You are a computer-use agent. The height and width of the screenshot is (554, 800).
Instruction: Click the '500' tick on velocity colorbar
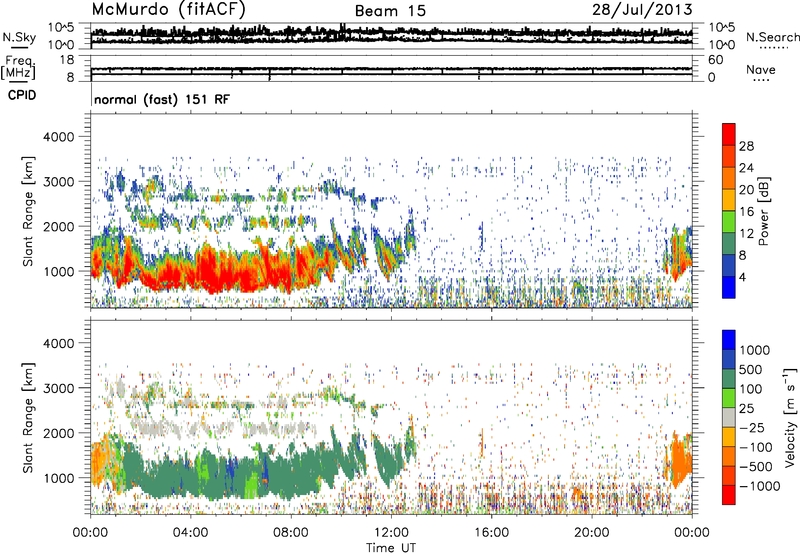tap(751, 369)
